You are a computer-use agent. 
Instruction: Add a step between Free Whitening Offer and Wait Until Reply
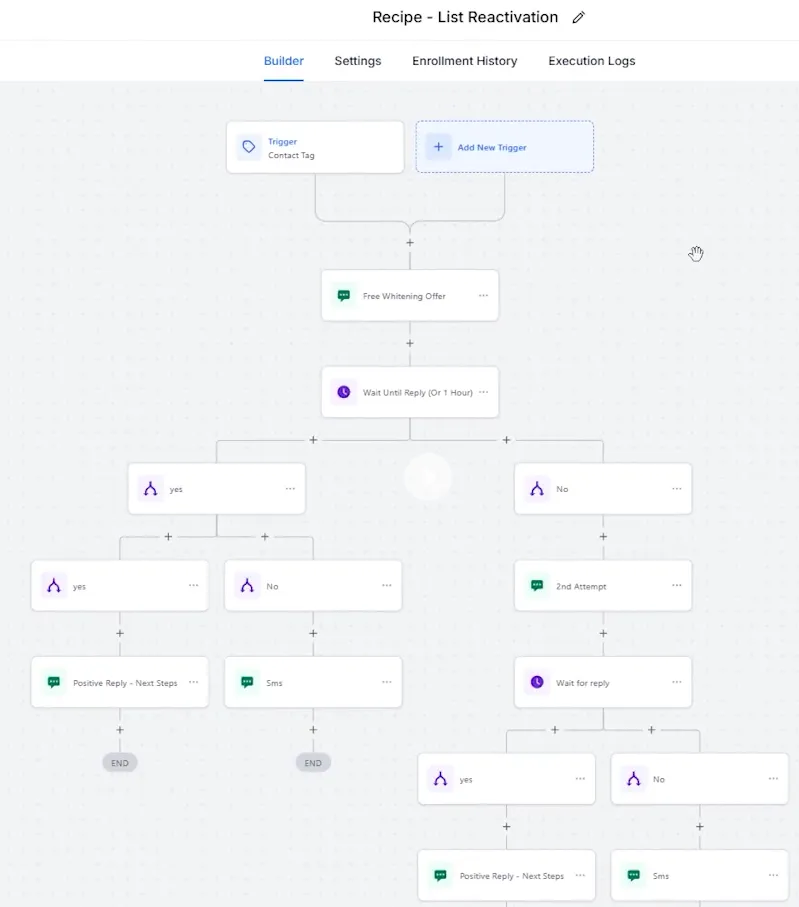(x=410, y=344)
